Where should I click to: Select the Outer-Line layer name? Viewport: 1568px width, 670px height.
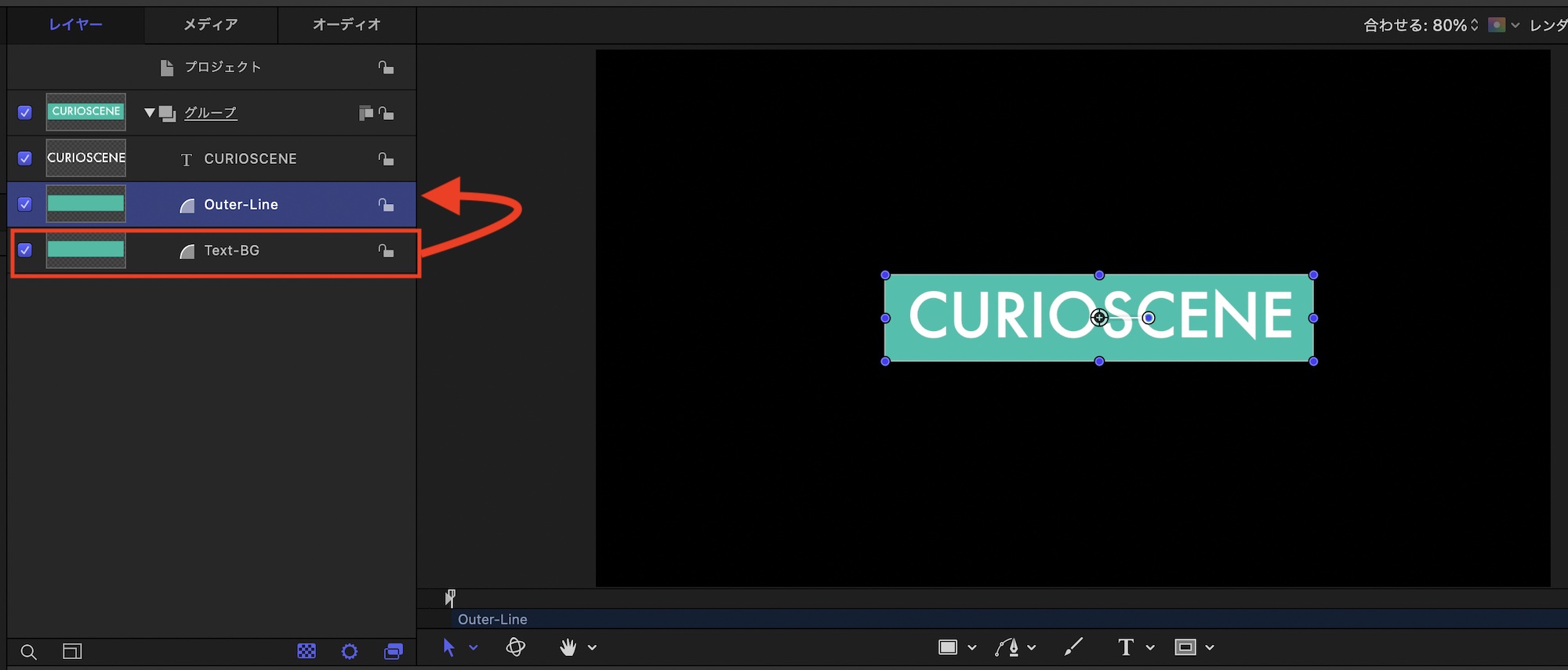pos(241,205)
